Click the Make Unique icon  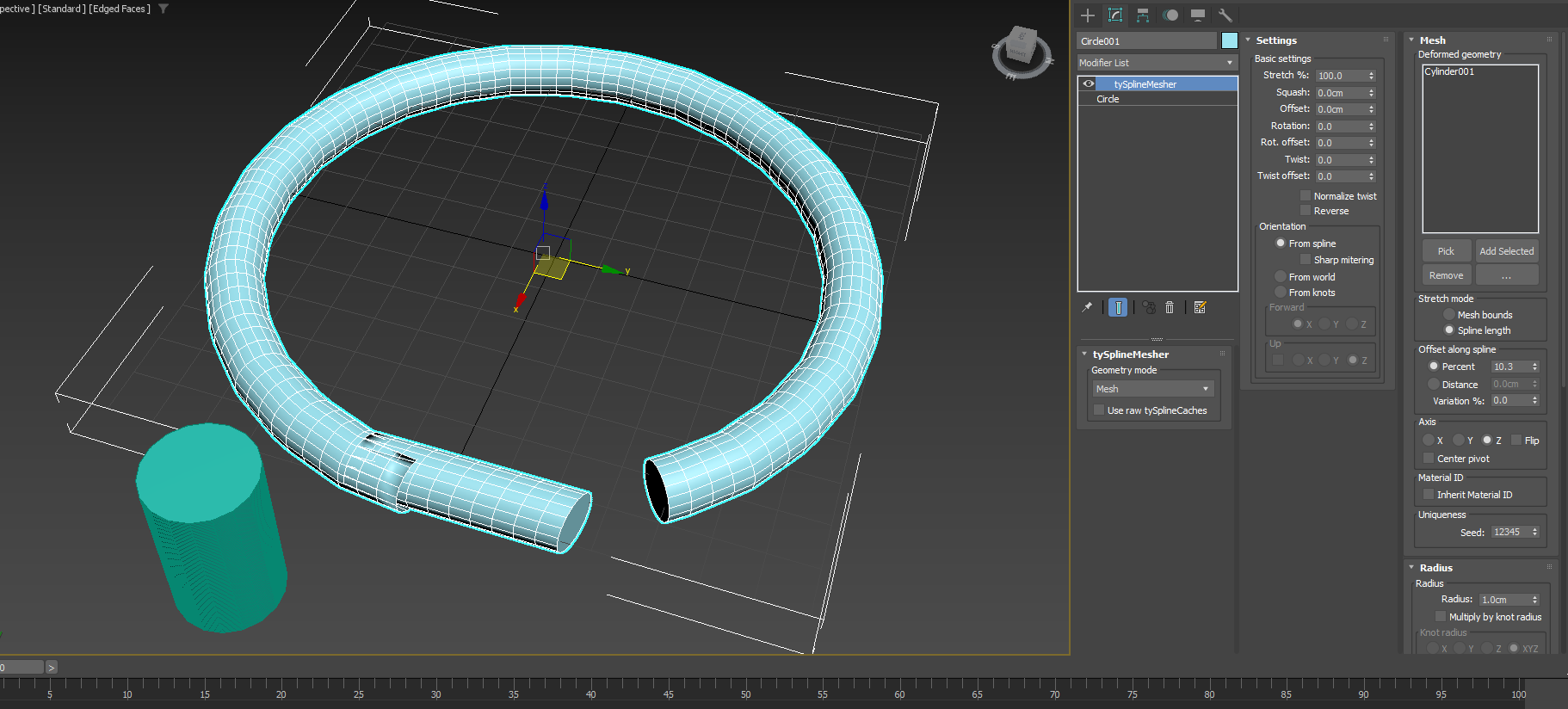click(1149, 307)
